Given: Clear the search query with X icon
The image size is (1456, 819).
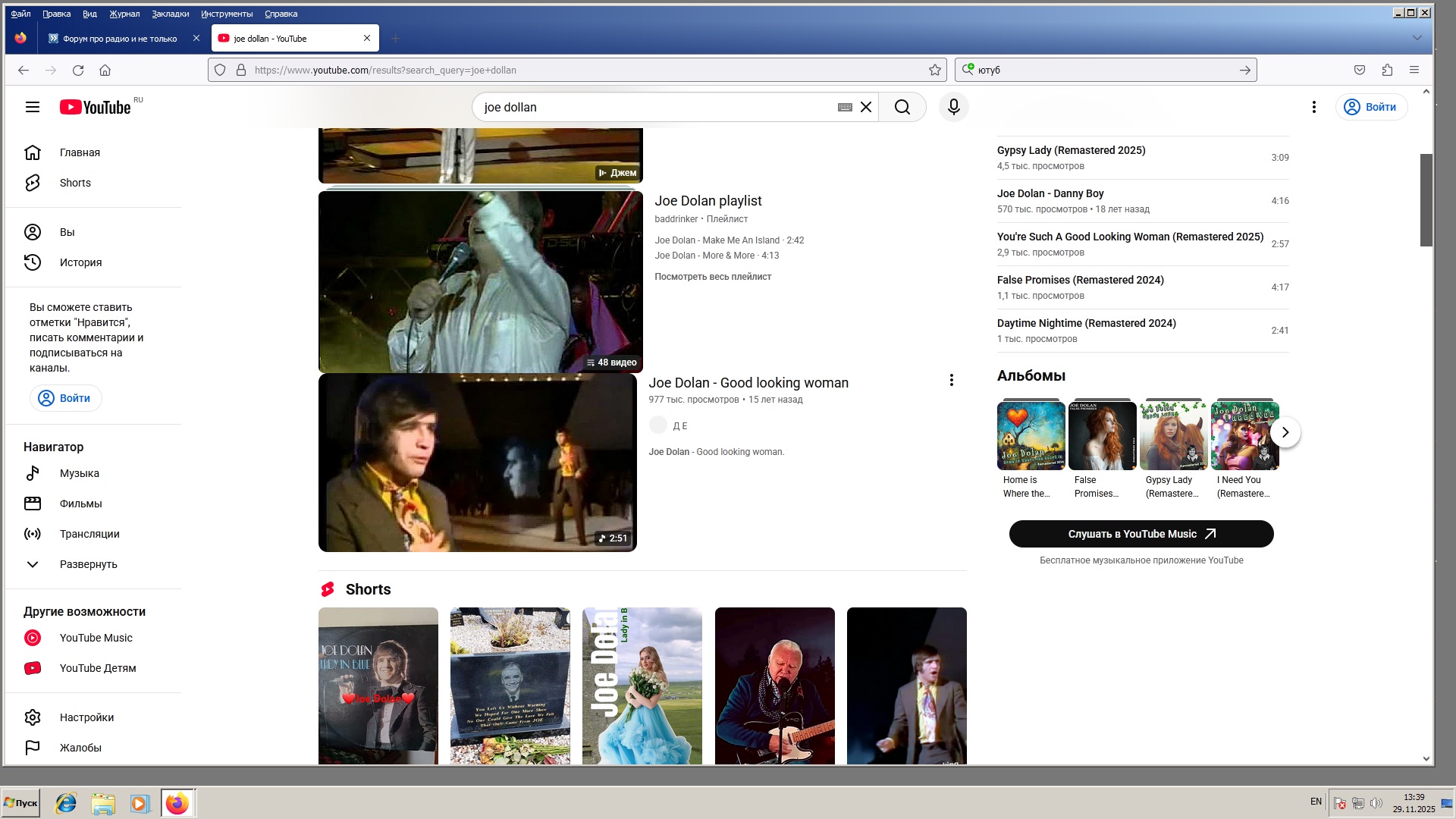Looking at the screenshot, I should (x=866, y=107).
